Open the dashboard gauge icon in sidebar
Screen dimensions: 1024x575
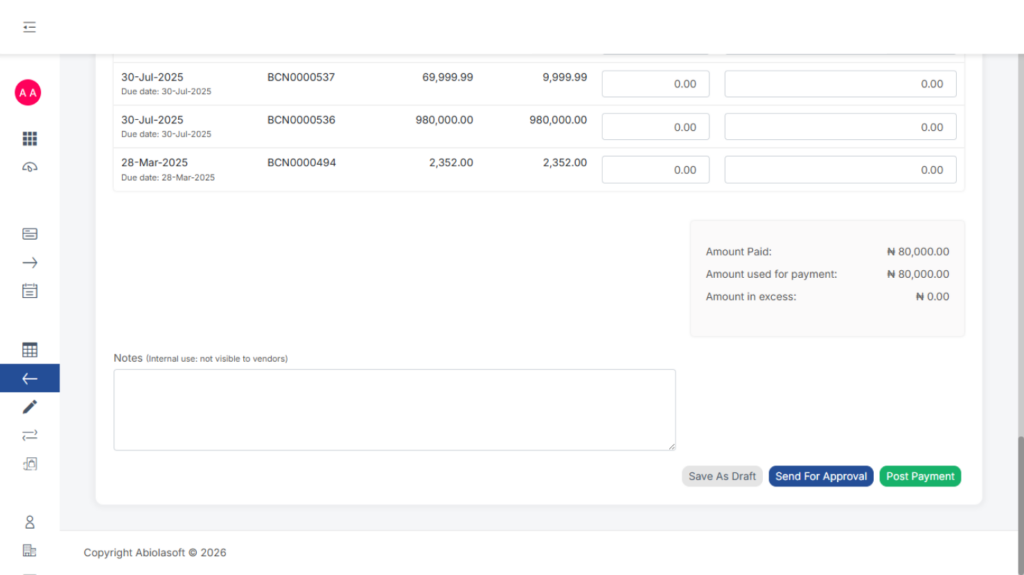tap(29, 167)
